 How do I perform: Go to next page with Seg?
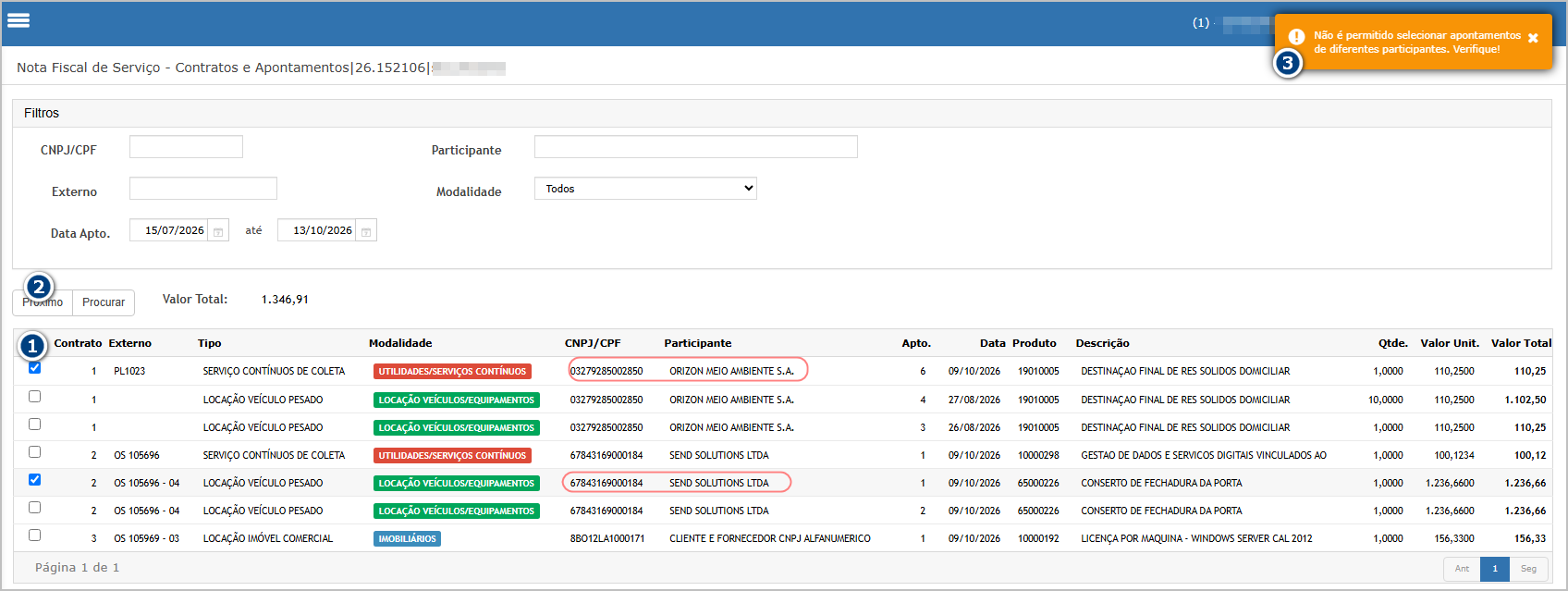click(1528, 569)
